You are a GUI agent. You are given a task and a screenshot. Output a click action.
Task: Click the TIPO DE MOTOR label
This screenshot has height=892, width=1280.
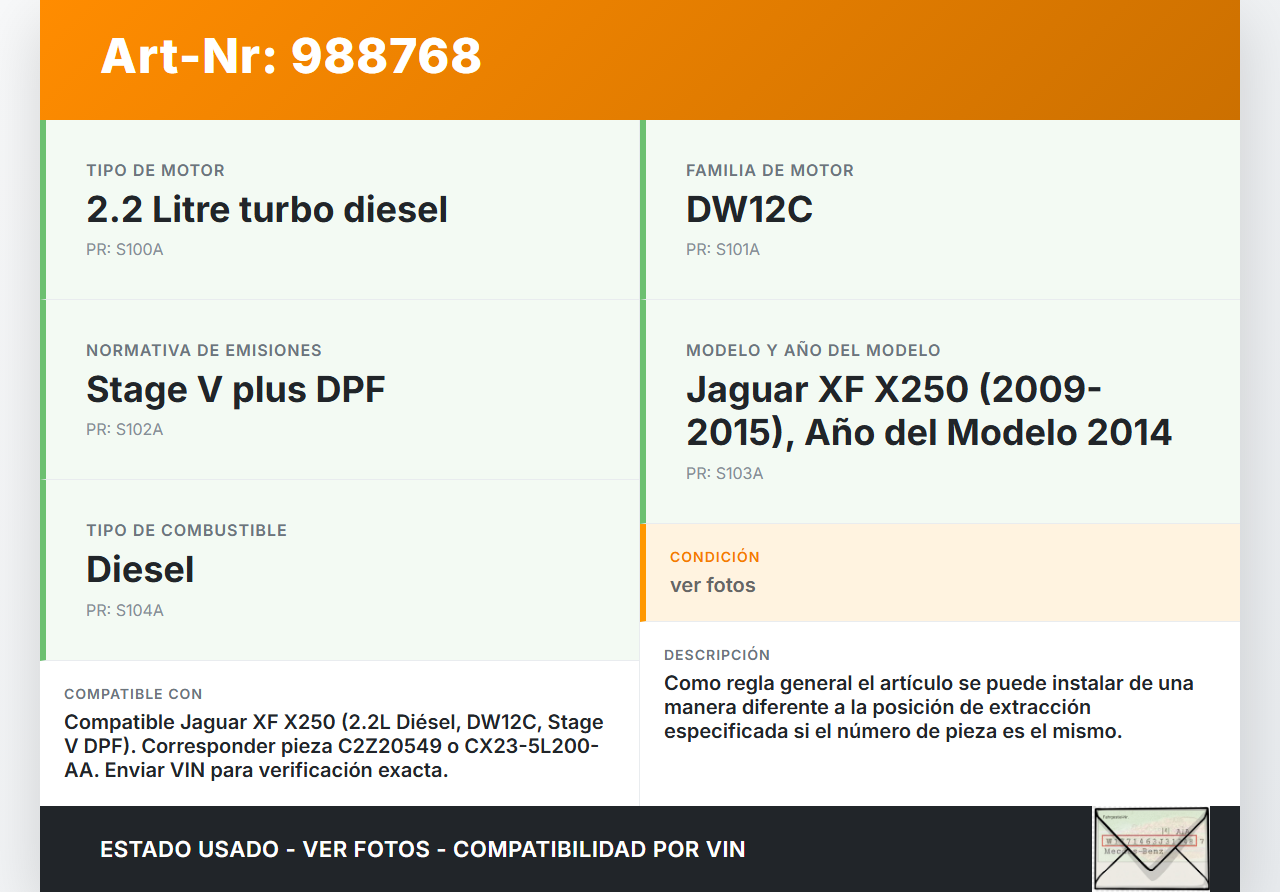pyautogui.click(x=155, y=171)
